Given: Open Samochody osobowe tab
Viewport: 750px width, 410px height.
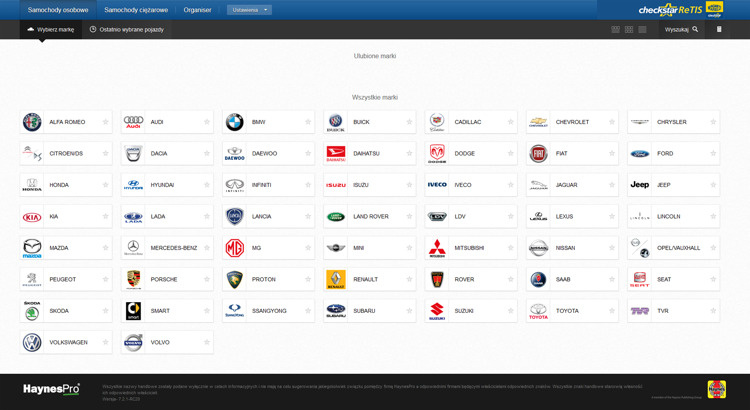Looking at the screenshot, I should (58, 10).
